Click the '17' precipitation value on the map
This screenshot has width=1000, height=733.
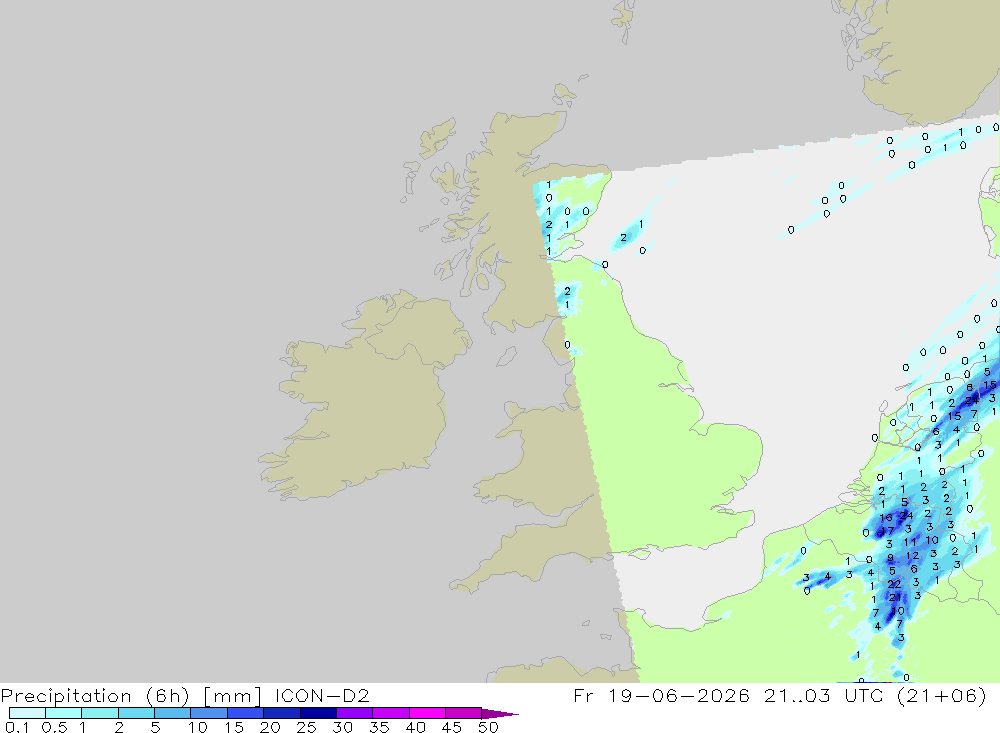point(887,531)
